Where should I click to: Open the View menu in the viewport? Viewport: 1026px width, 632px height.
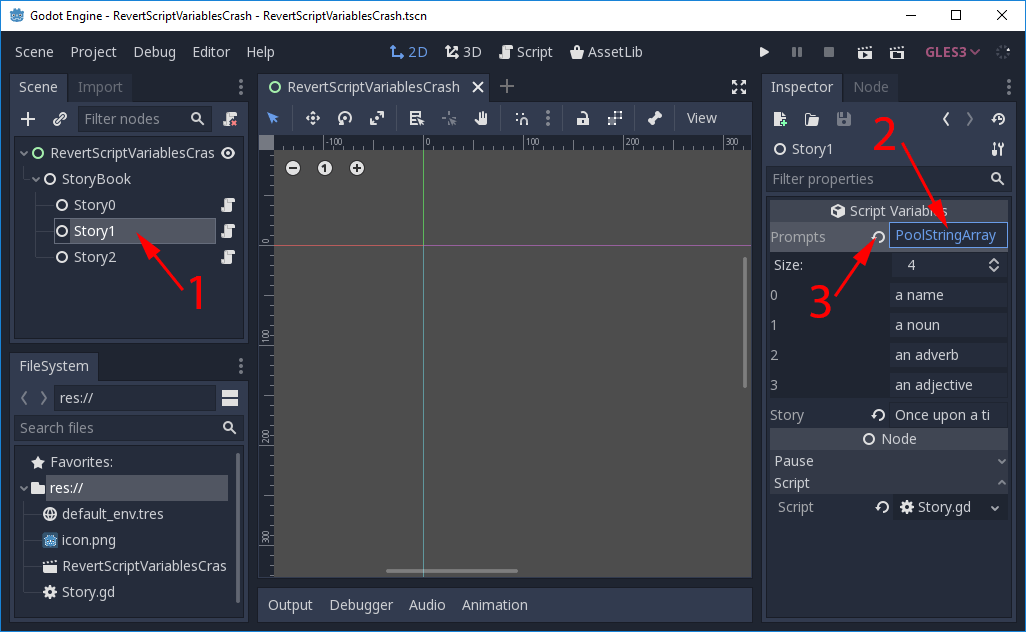701,118
